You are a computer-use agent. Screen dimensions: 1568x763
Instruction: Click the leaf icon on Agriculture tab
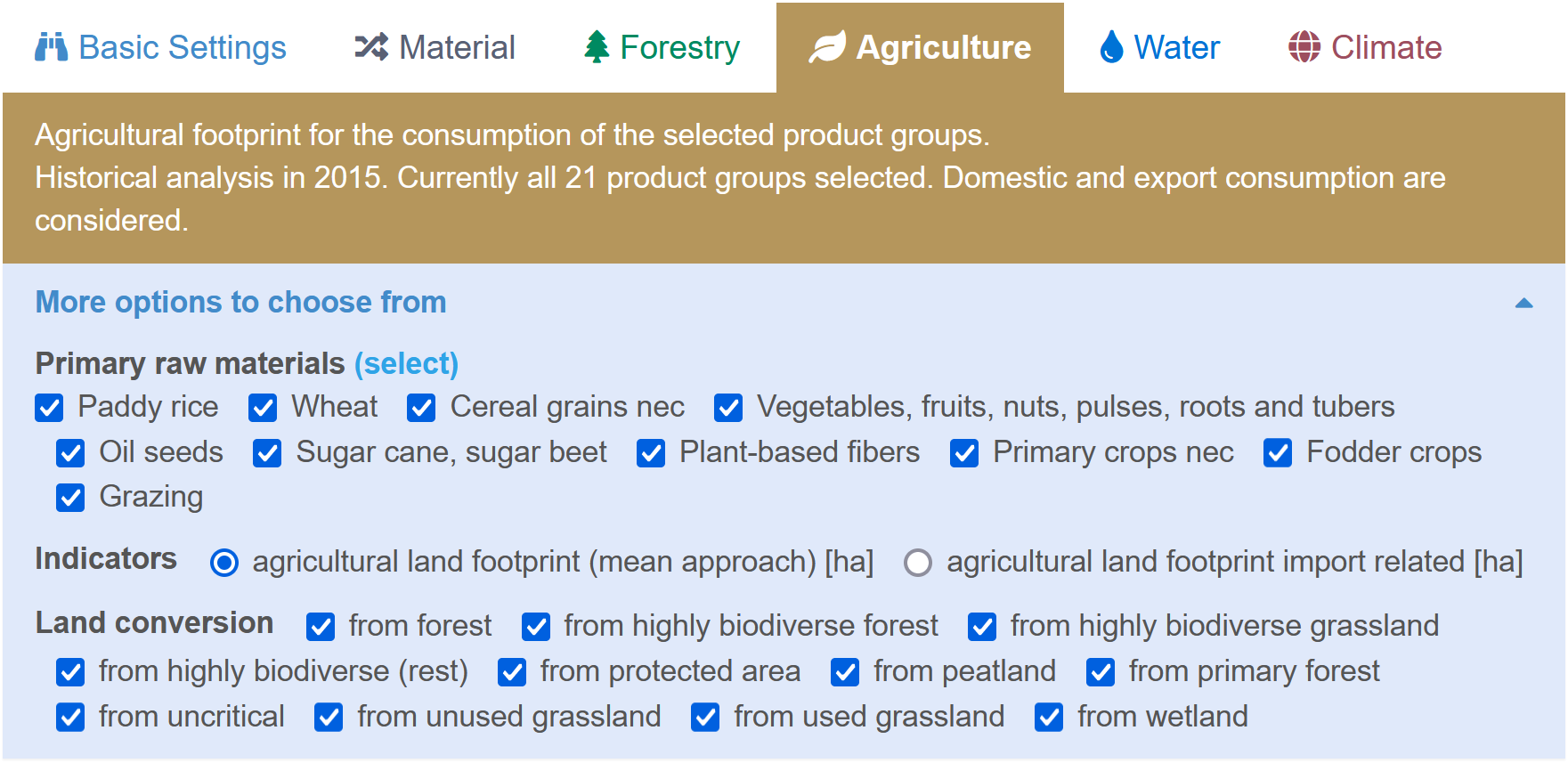(x=827, y=47)
